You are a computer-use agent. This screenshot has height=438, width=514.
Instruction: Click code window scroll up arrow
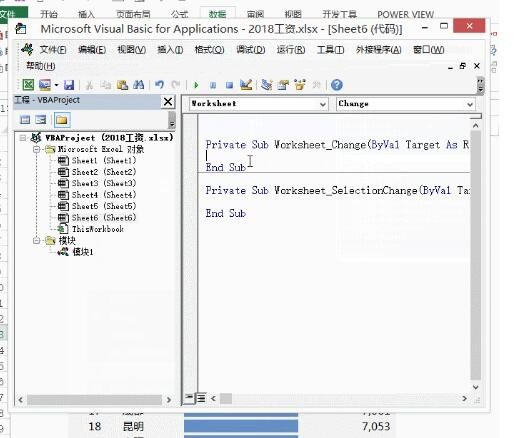[x=476, y=126]
